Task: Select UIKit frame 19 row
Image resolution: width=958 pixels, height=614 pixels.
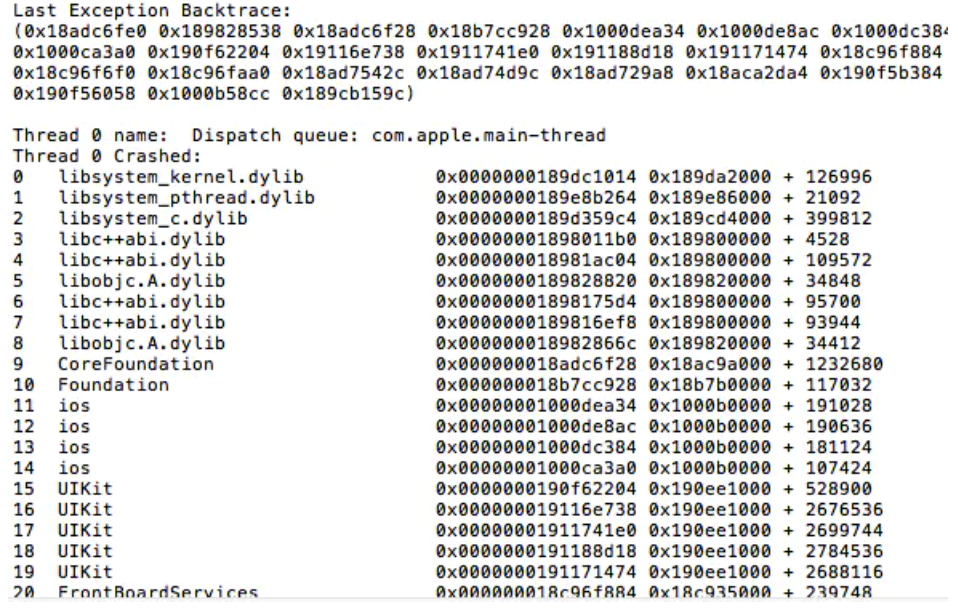Action: point(448,571)
